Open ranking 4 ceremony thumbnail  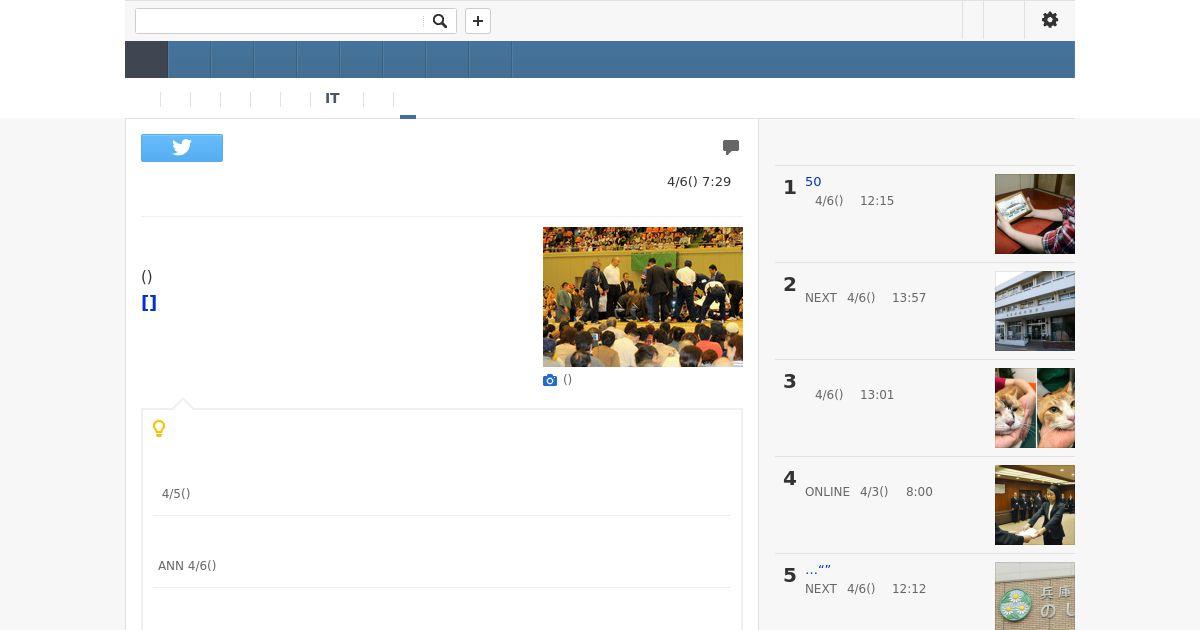1035,505
